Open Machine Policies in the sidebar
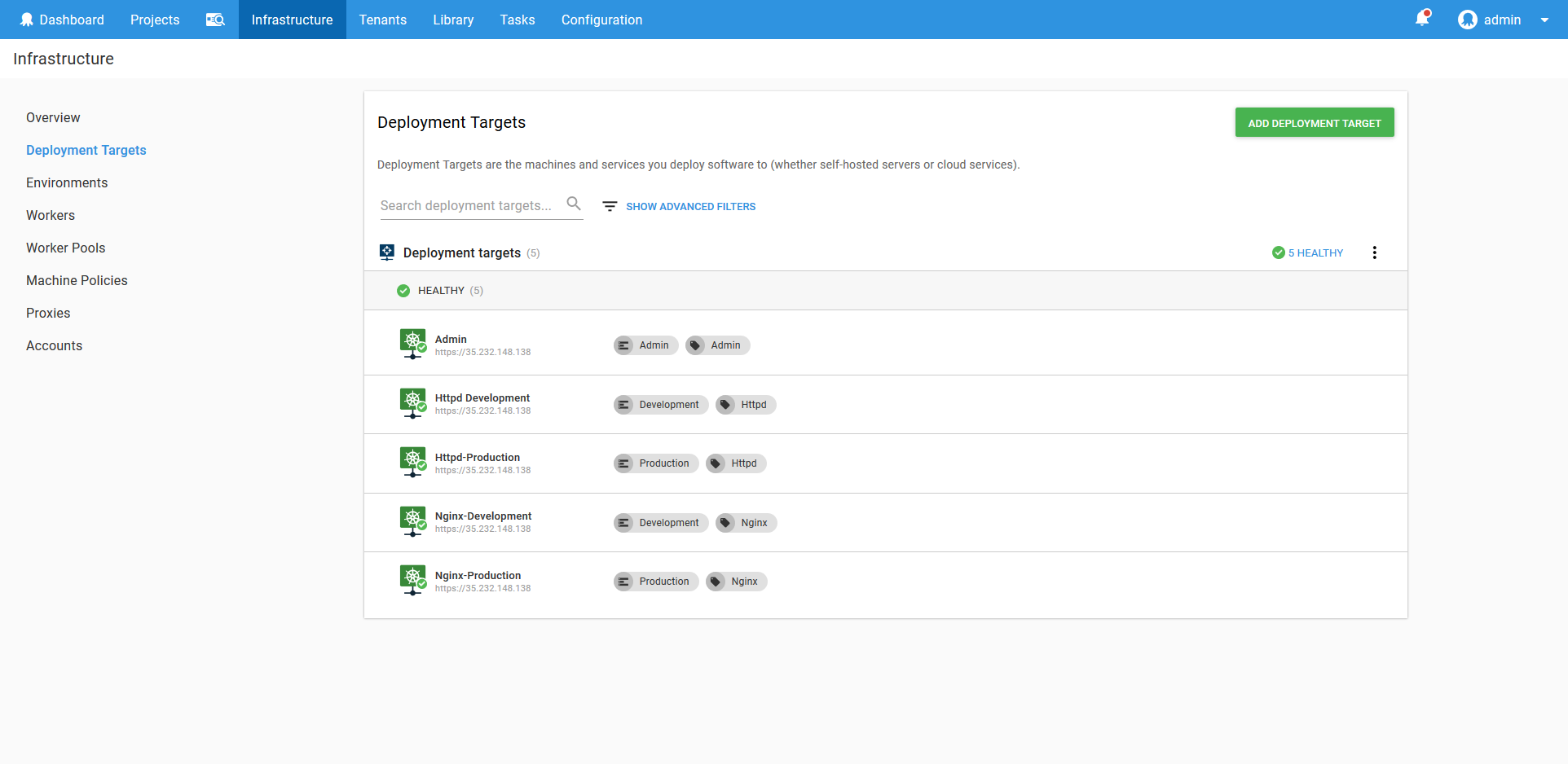Image resolution: width=1568 pixels, height=764 pixels. (x=77, y=280)
